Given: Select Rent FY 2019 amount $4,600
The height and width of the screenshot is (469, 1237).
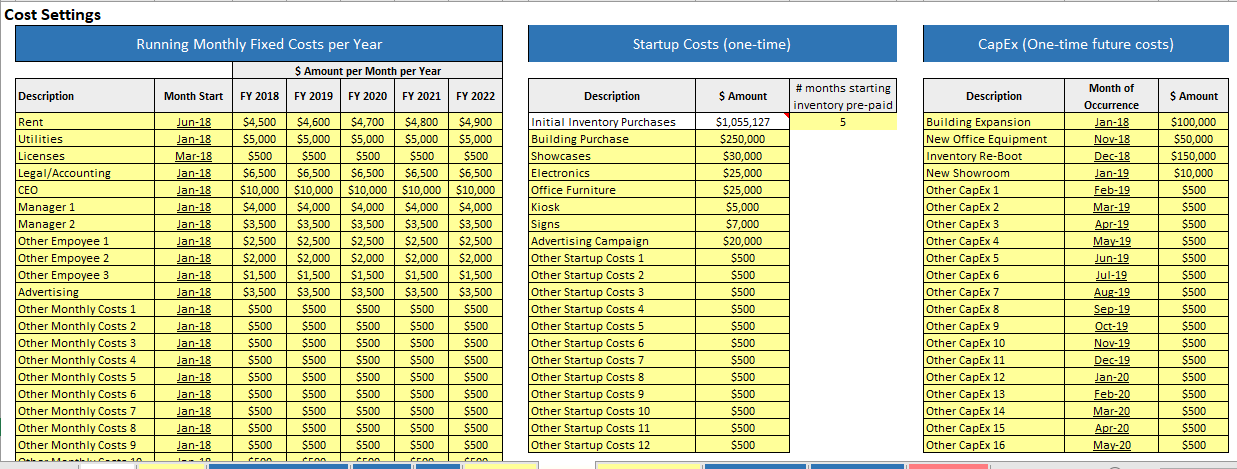Looking at the screenshot, I should point(314,122).
